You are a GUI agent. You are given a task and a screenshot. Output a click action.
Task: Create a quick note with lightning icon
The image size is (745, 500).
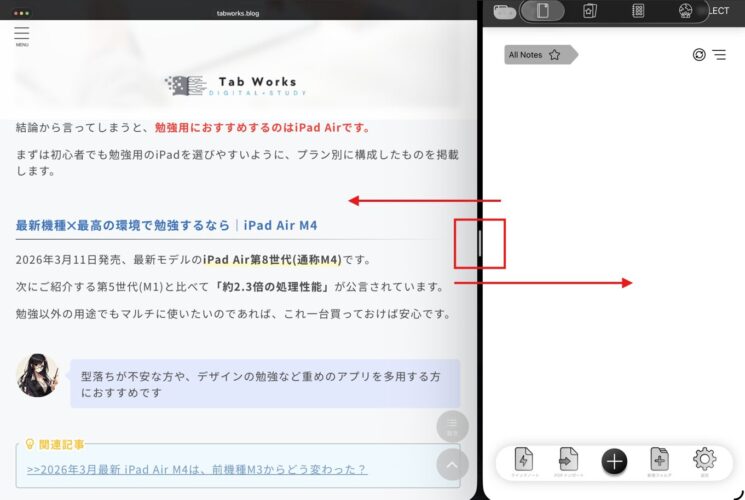click(x=523, y=460)
